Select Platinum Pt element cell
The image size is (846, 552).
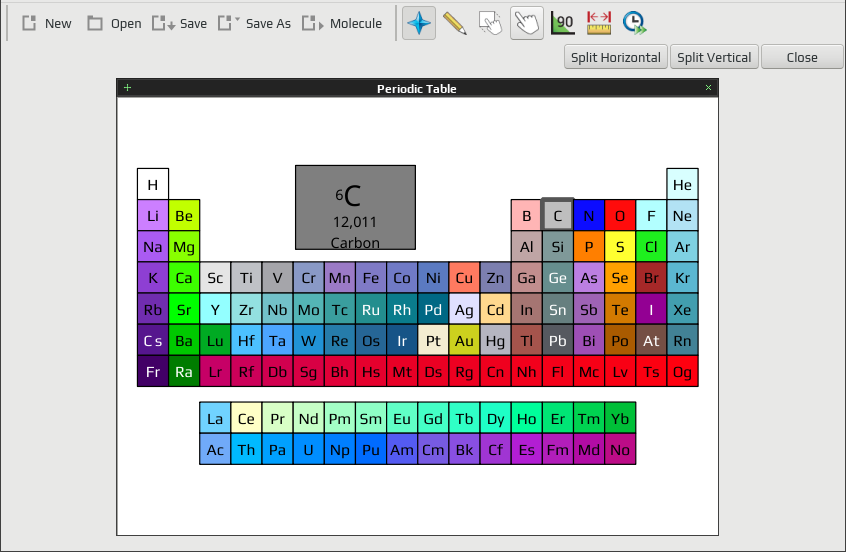point(433,340)
